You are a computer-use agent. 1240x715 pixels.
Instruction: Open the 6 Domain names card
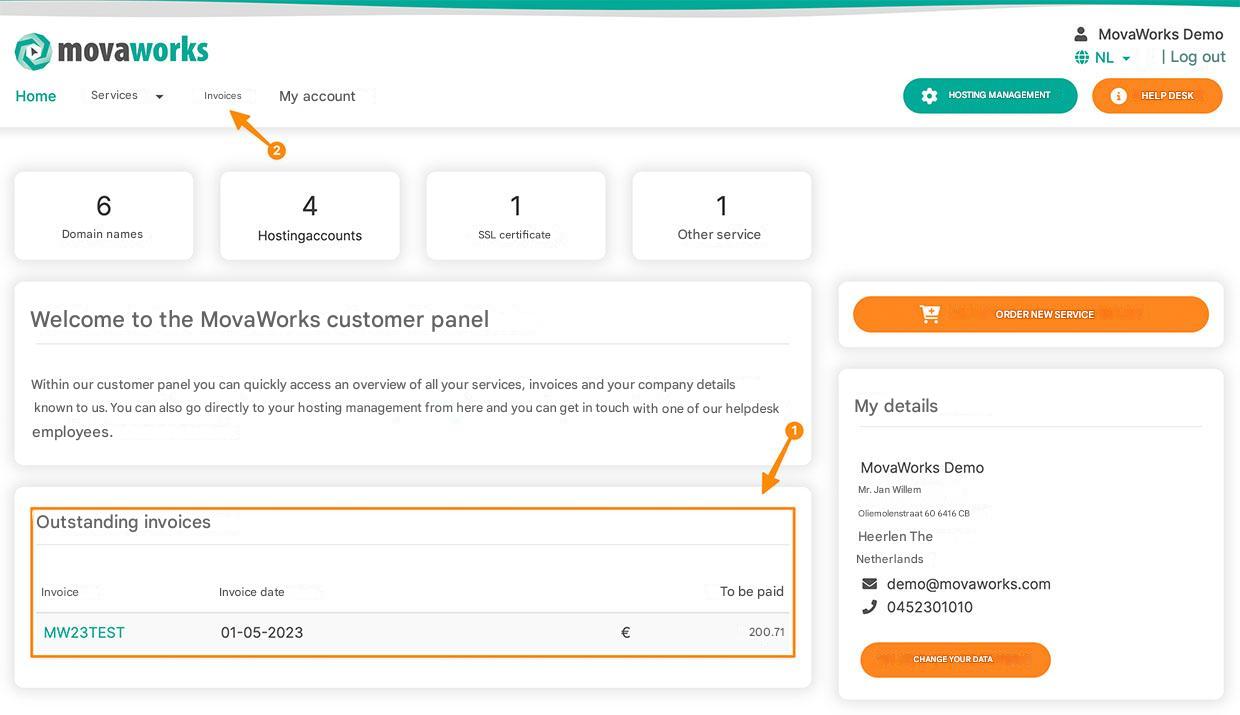103,216
